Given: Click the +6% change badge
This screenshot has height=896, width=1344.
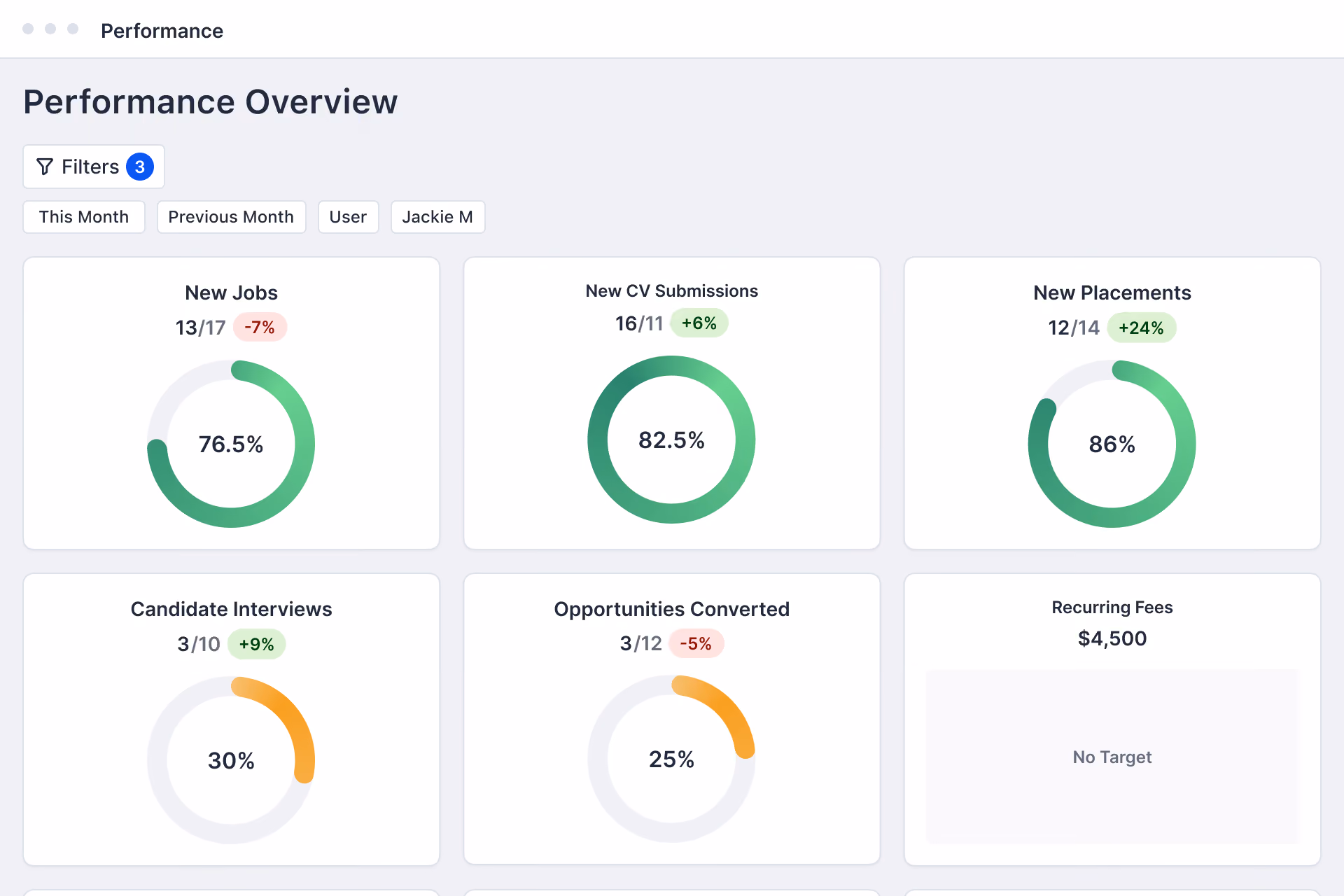Looking at the screenshot, I should pos(699,323).
